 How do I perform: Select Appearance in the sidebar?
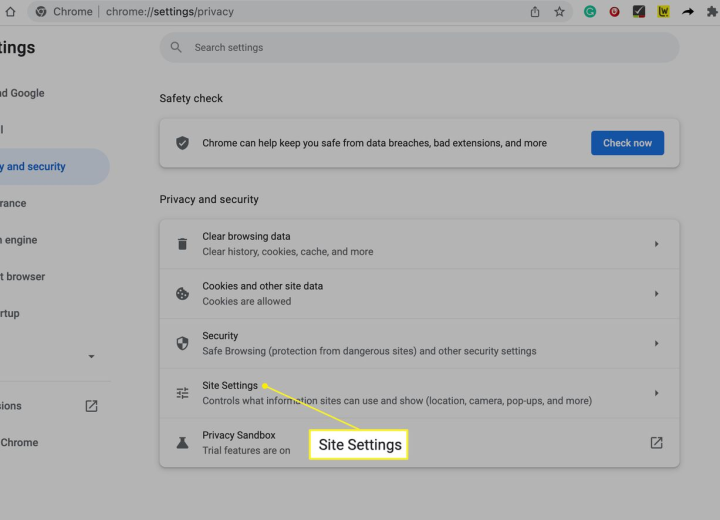coord(13,203)
